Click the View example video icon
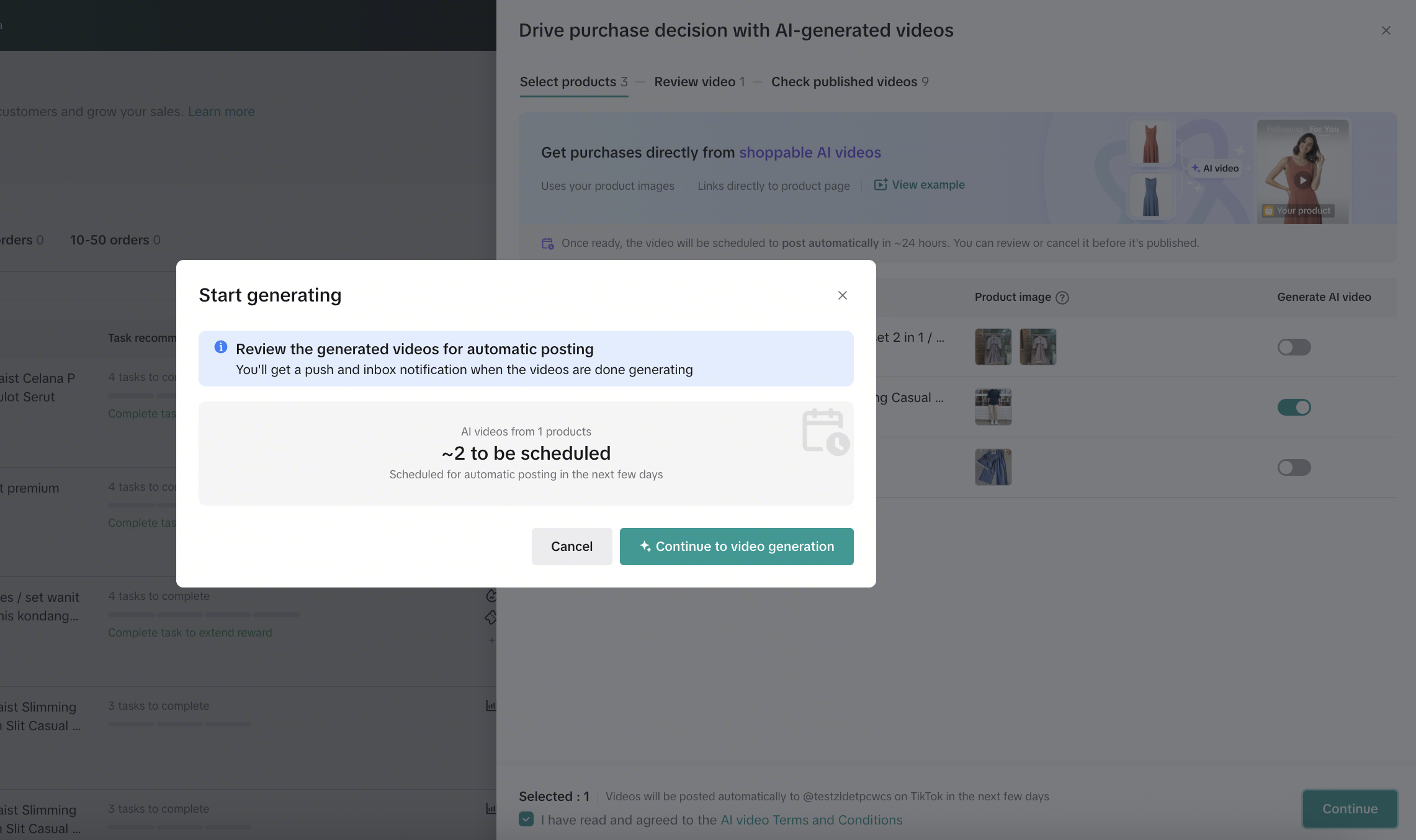This screenshot has height=840, width=1416. 881,185
